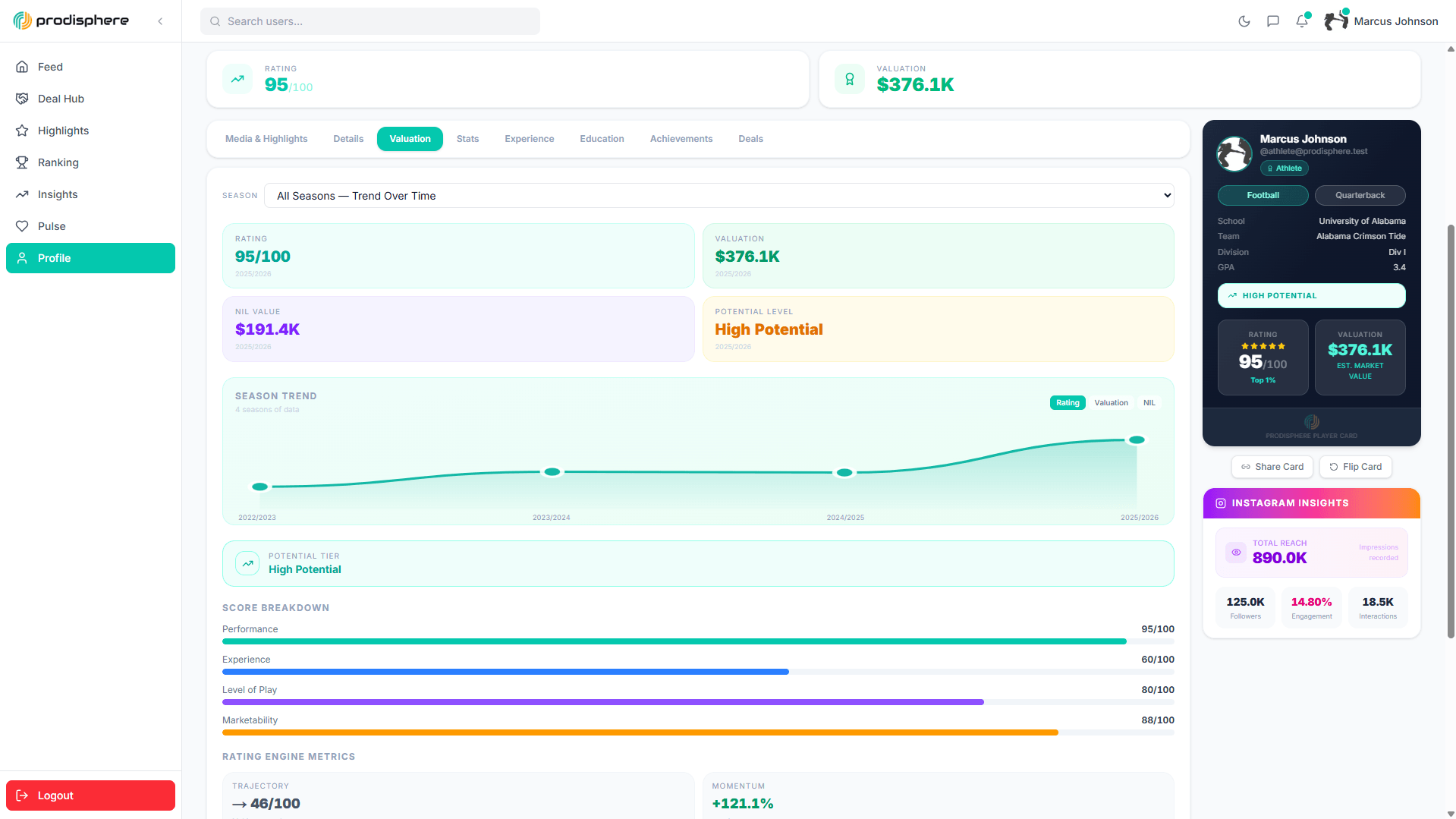Collapse the sidebar with chevron arrow
Screen dimensions: 1456x819
pos(160,21)
